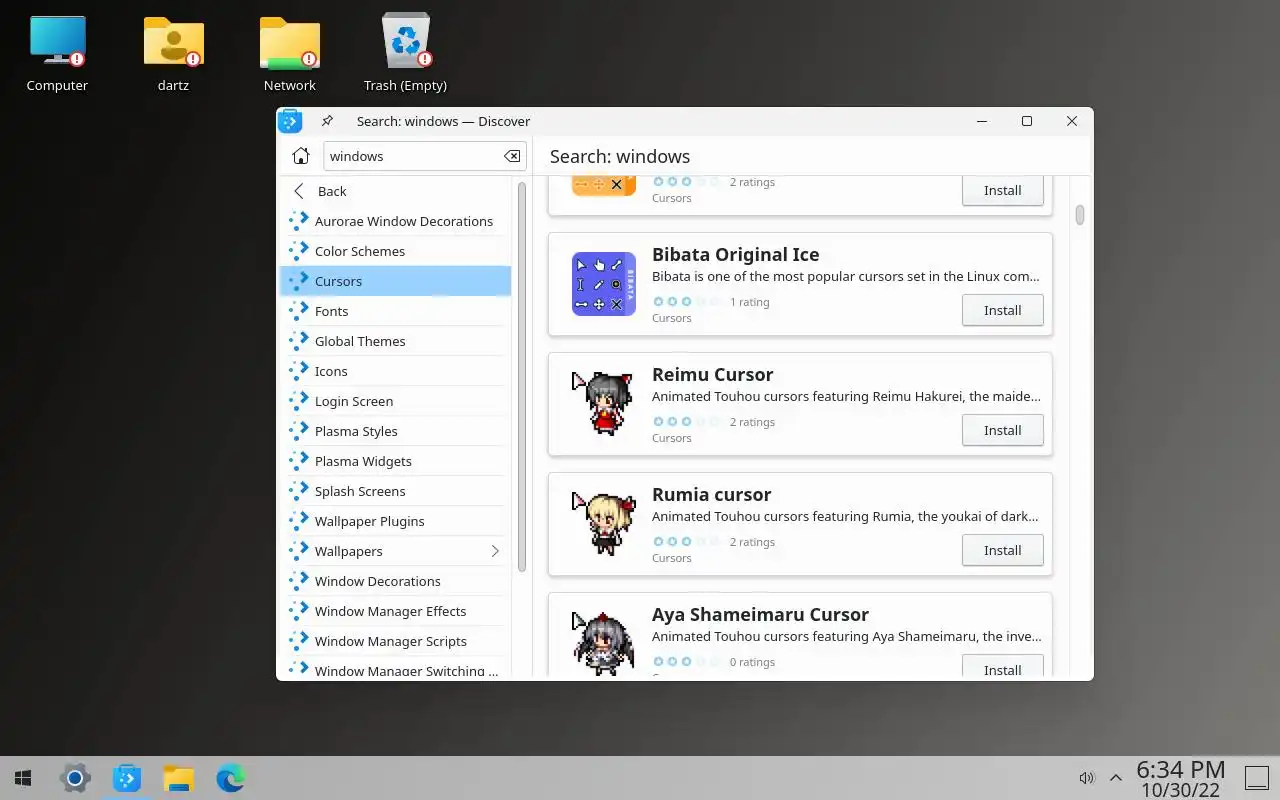Install Bibata Original Ice

pos(1002,310)
